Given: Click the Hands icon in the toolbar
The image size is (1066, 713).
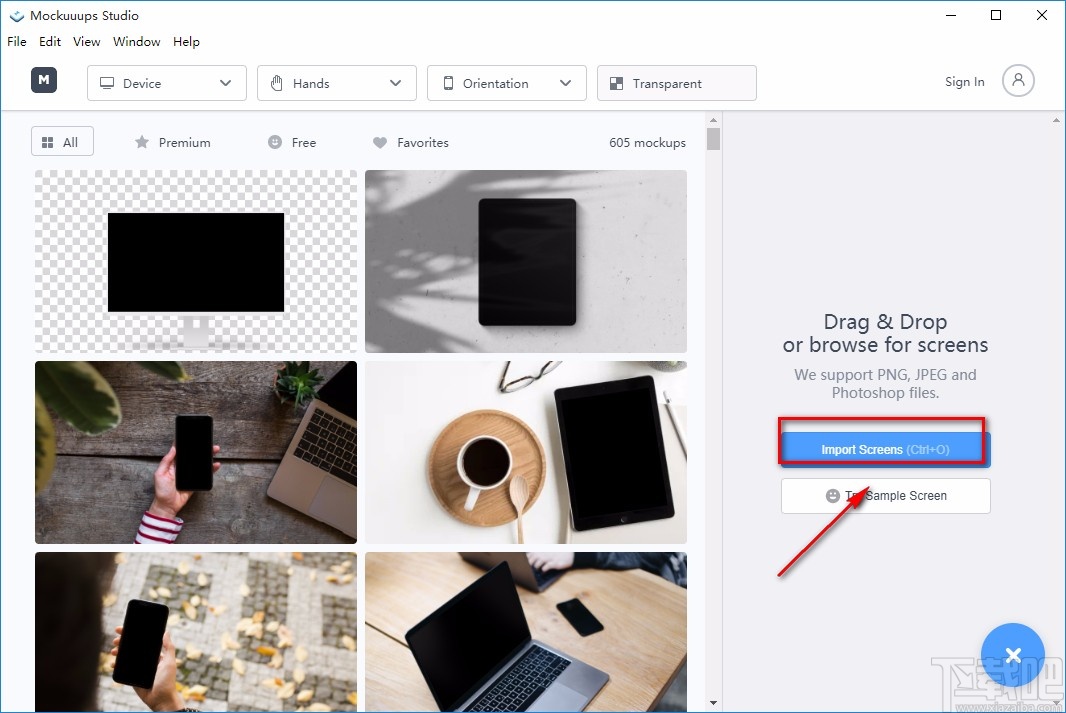Looking at the screenshot, I should tap(277, 83).
